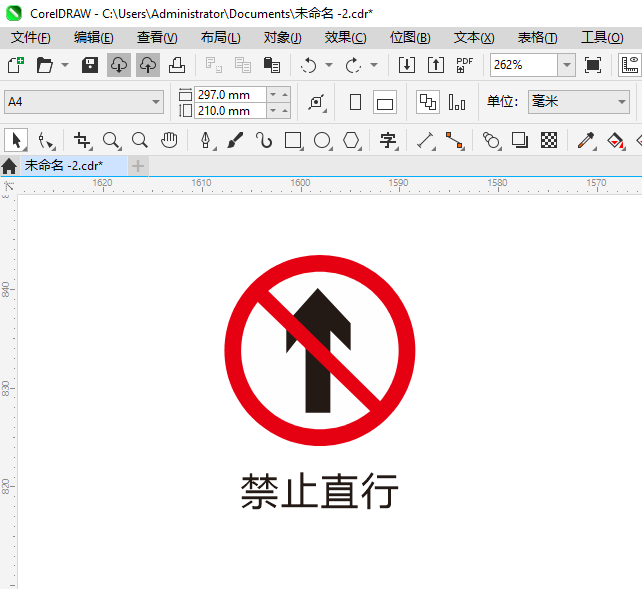Open the Redo history dropdown arrow
Image resolution: width=642 pixels, height=589 pixels.
coord(374,65)
